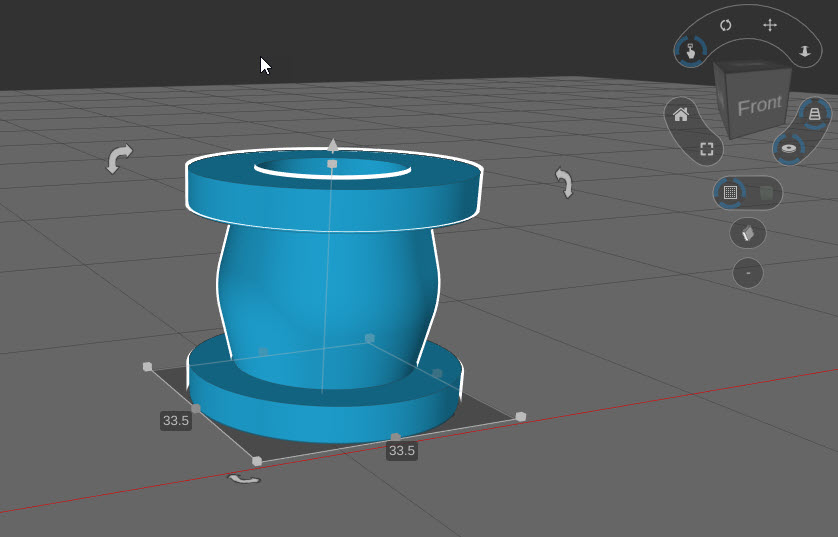Edit the left 33.5 dimension label
Viewport: 838px width, 537px height.
pos(176,421)
